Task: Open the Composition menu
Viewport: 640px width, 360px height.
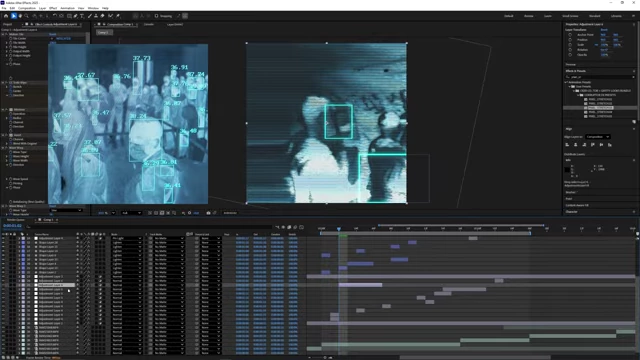Action: coord(27,8)
